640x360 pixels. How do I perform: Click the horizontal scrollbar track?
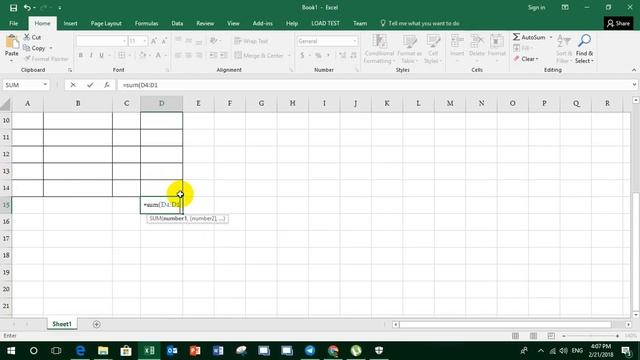pos(505,324)
